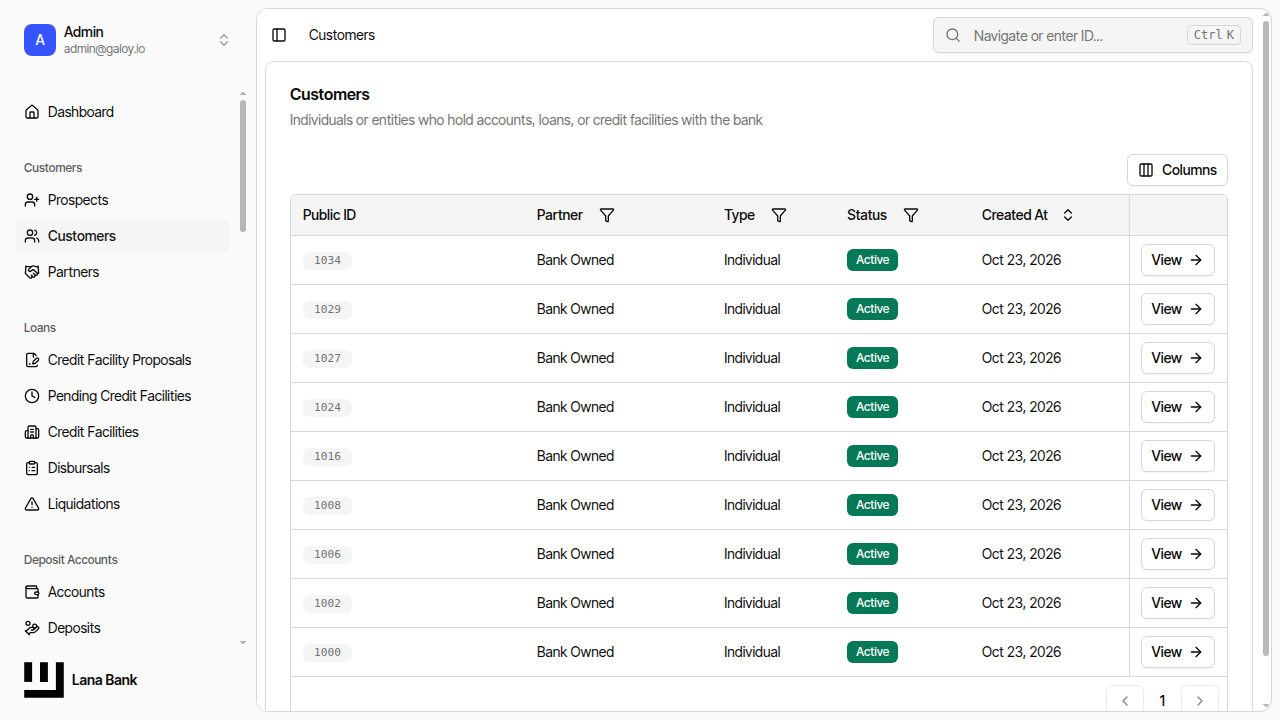
Task: Click the admin@galoy.io email text
Action: [x=104, y=49]
